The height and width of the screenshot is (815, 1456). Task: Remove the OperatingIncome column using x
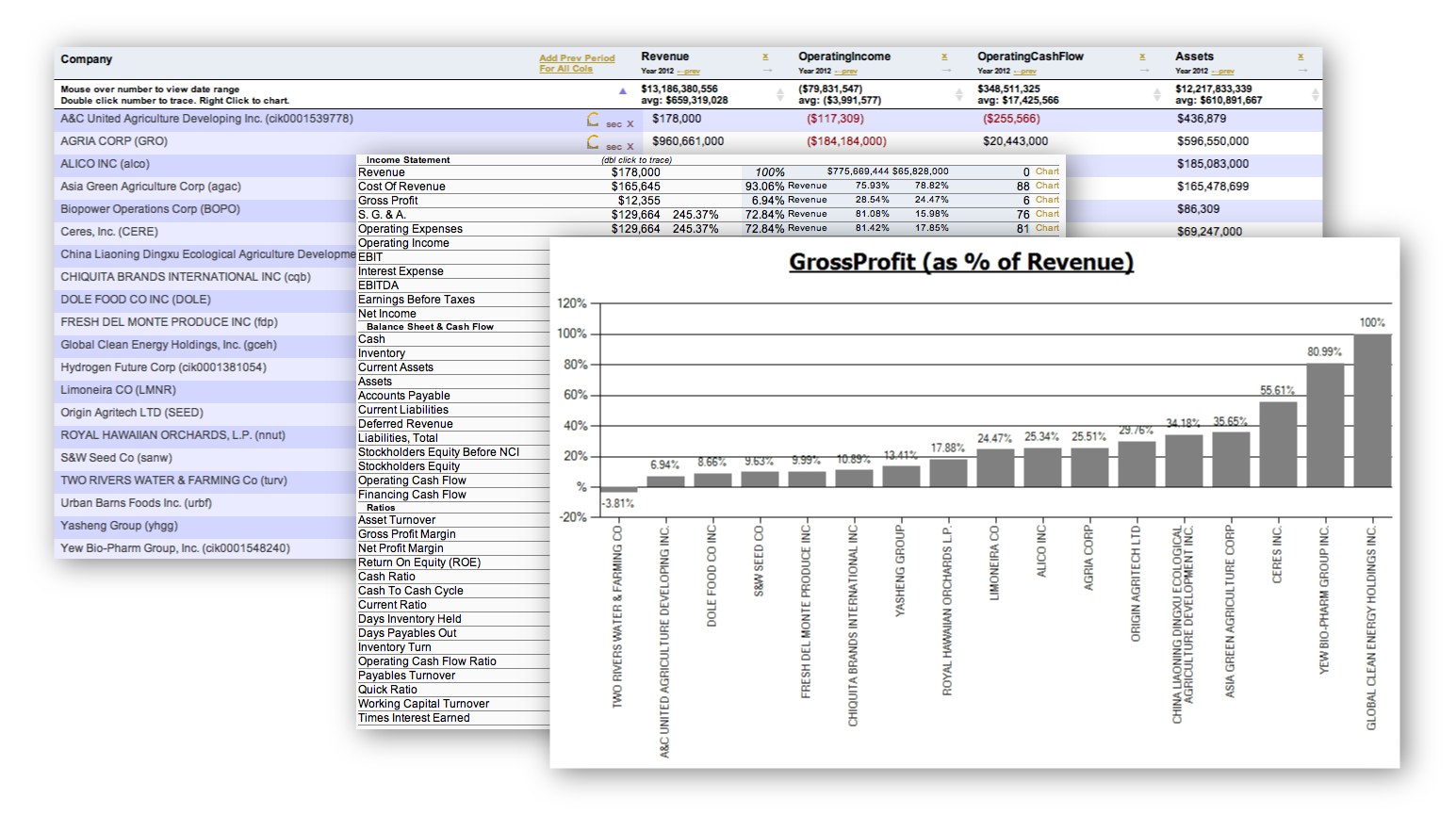[x=944, y=57]
